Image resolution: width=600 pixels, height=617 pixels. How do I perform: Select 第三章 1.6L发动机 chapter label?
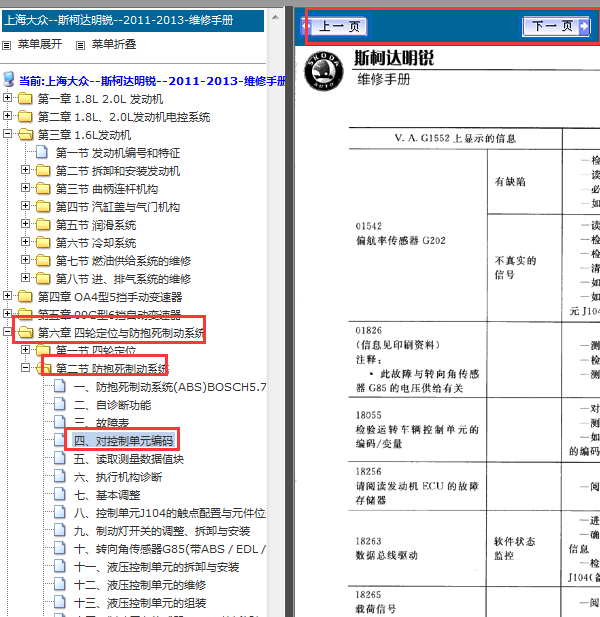coord(84,135)
